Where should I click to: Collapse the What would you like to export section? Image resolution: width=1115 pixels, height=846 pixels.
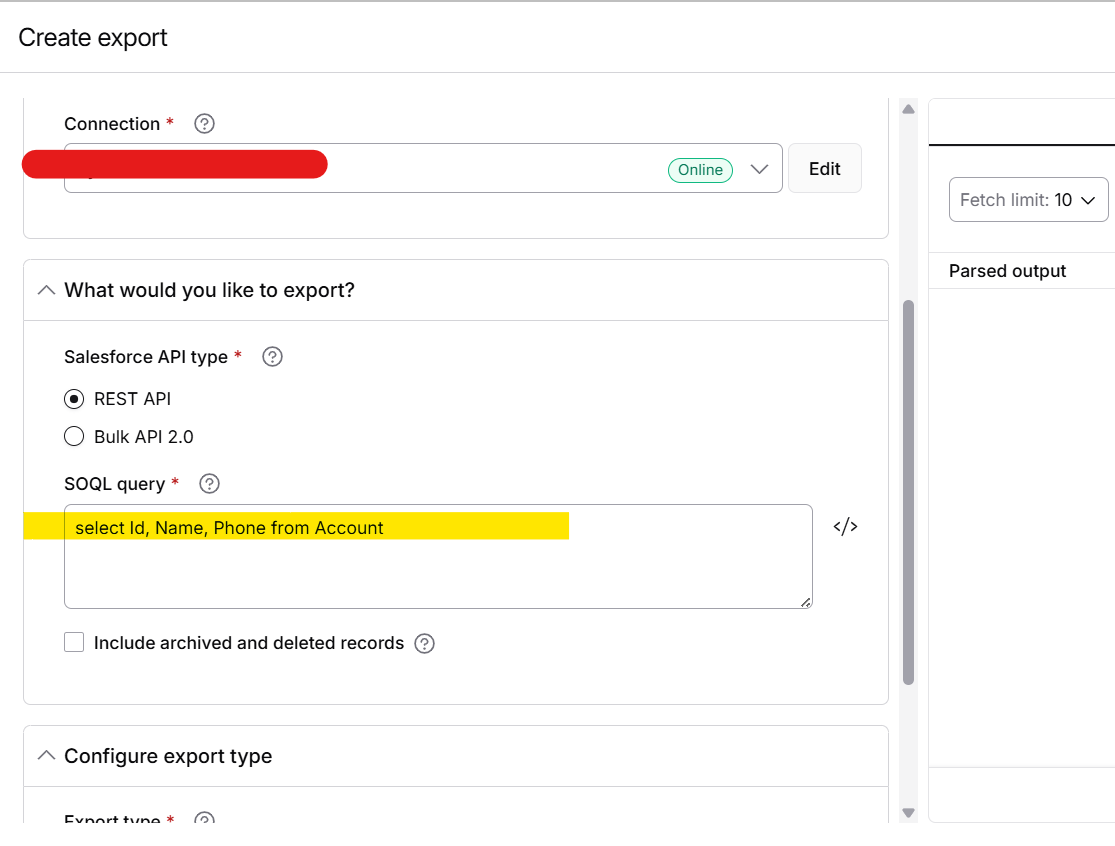click(46, 289)
